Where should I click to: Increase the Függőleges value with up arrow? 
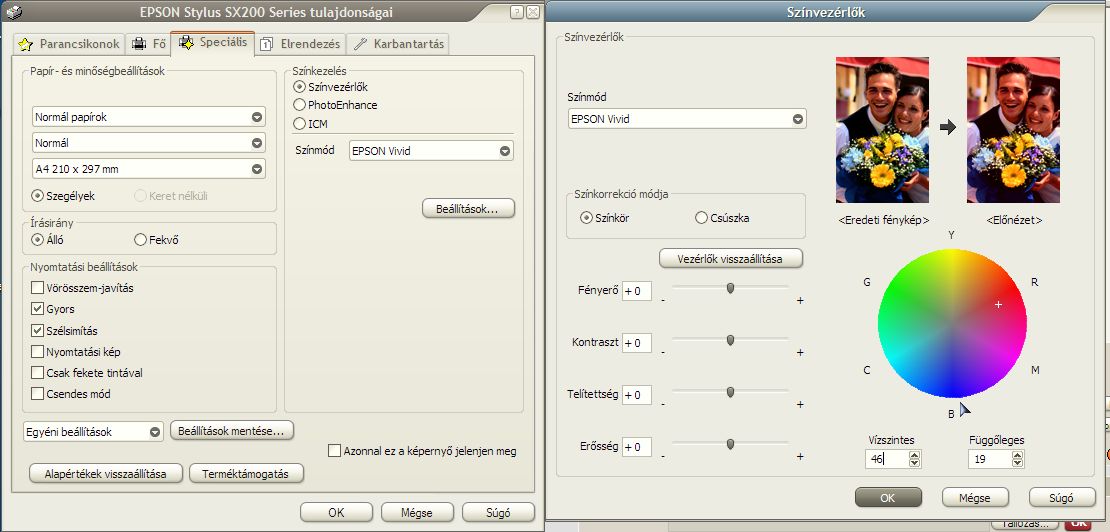click(x=1018, y=455)
